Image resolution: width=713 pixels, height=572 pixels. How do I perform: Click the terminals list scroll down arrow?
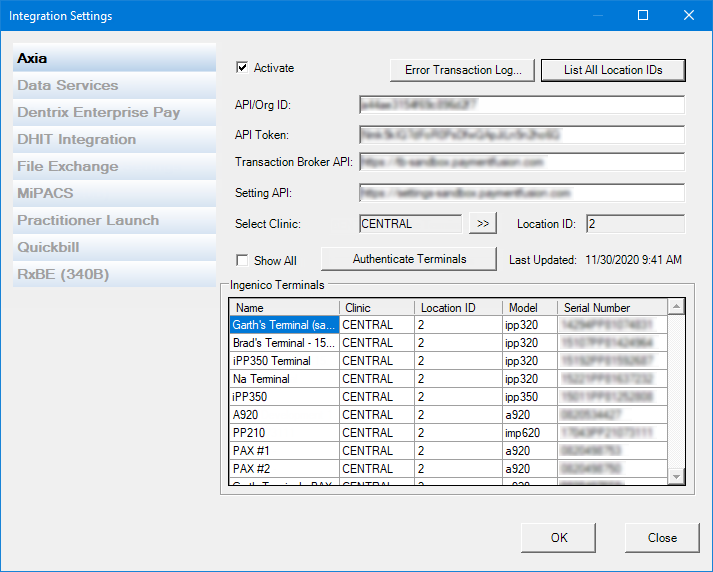pyautogui.click(x=676, y=477)
